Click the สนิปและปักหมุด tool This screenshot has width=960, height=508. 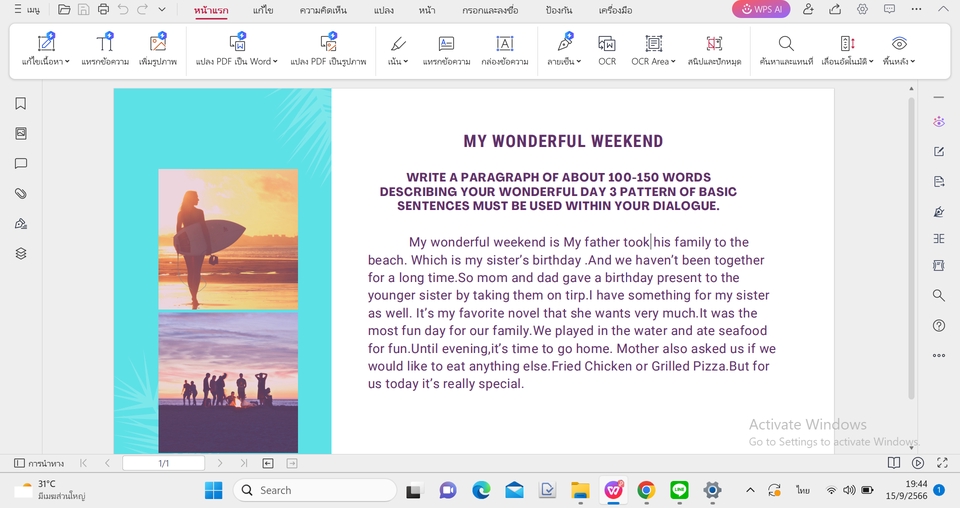tap(714, 50)
